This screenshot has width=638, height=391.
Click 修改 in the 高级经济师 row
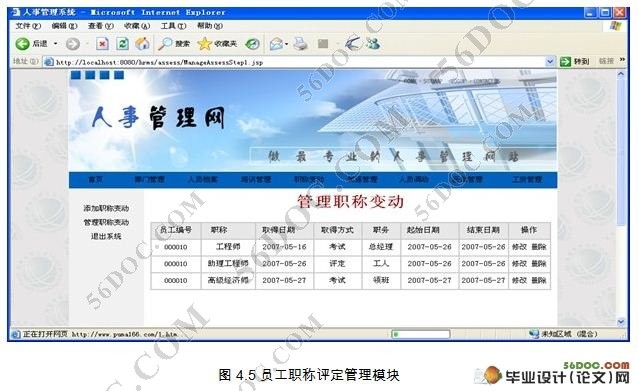tap(519, 280)
